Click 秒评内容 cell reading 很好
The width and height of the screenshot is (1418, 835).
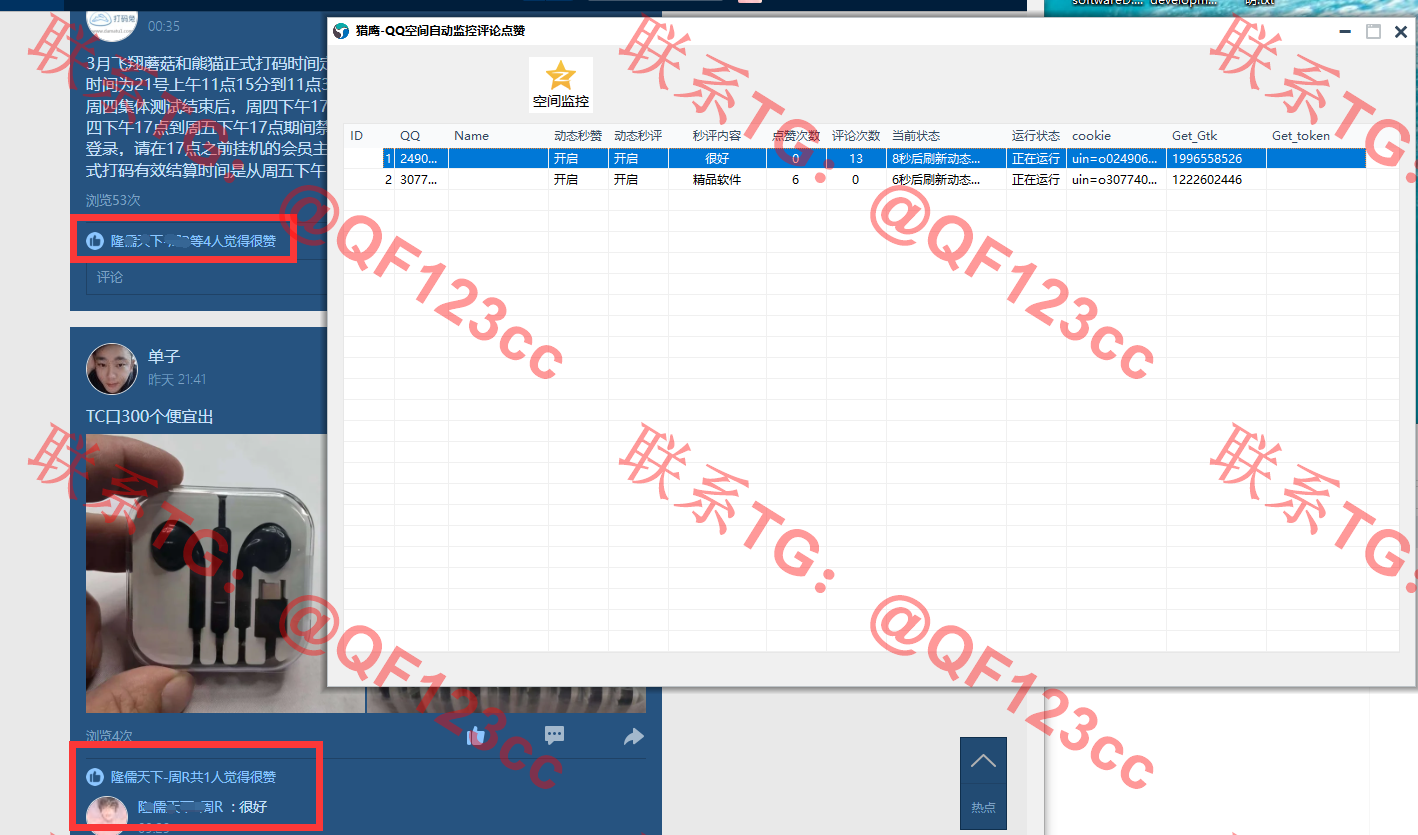coord(717,159)
